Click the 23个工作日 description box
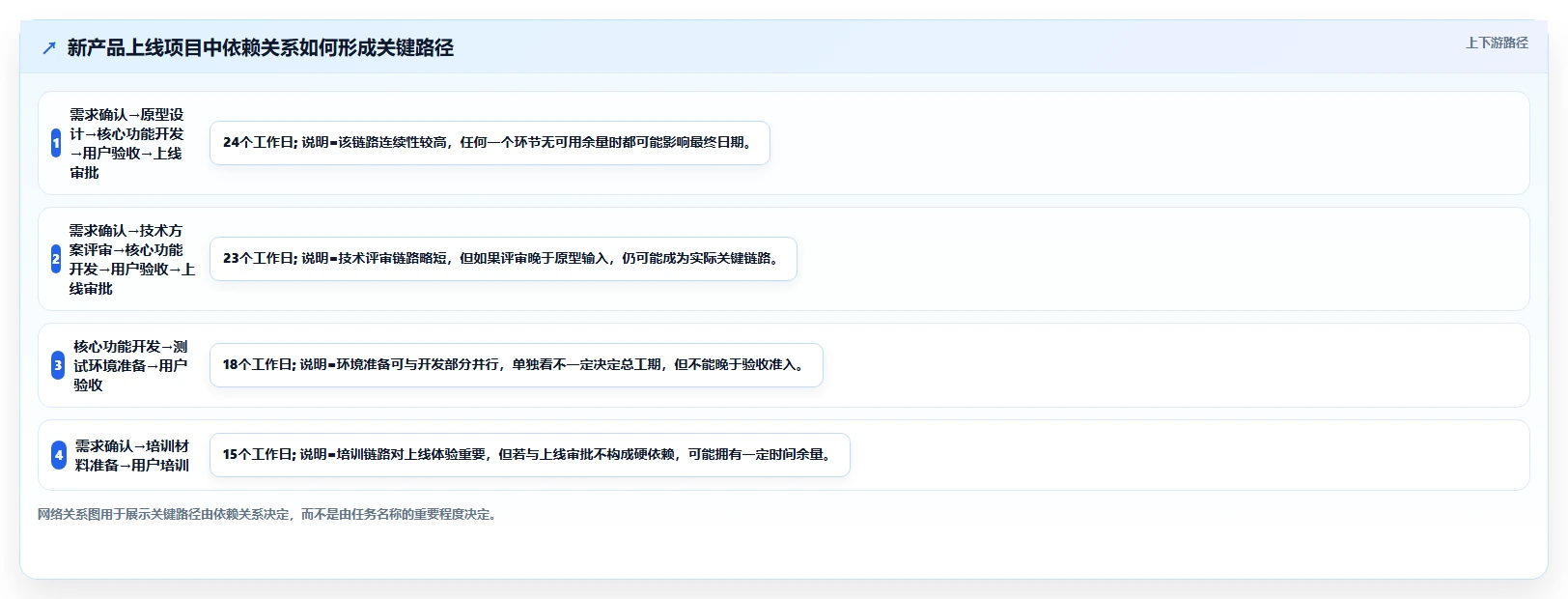Screen dimensions: 1568x599 503,259
